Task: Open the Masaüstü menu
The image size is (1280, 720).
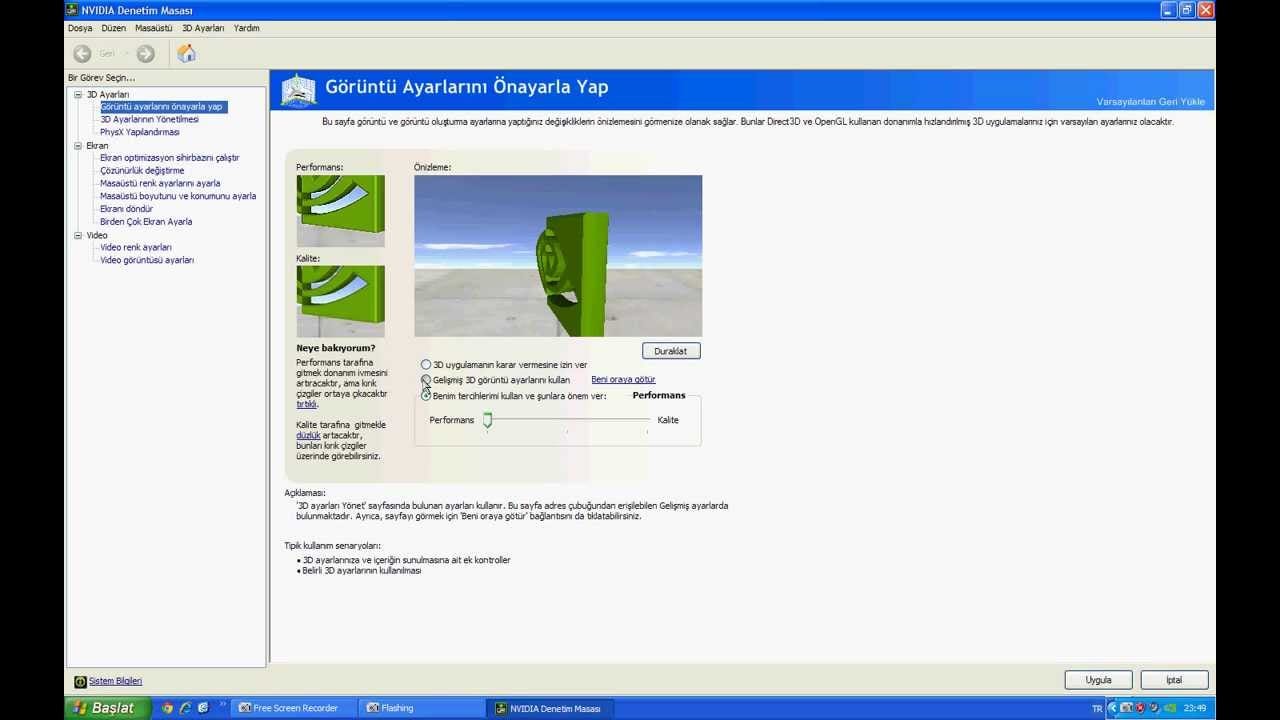Action: click(x=154, y=28)
